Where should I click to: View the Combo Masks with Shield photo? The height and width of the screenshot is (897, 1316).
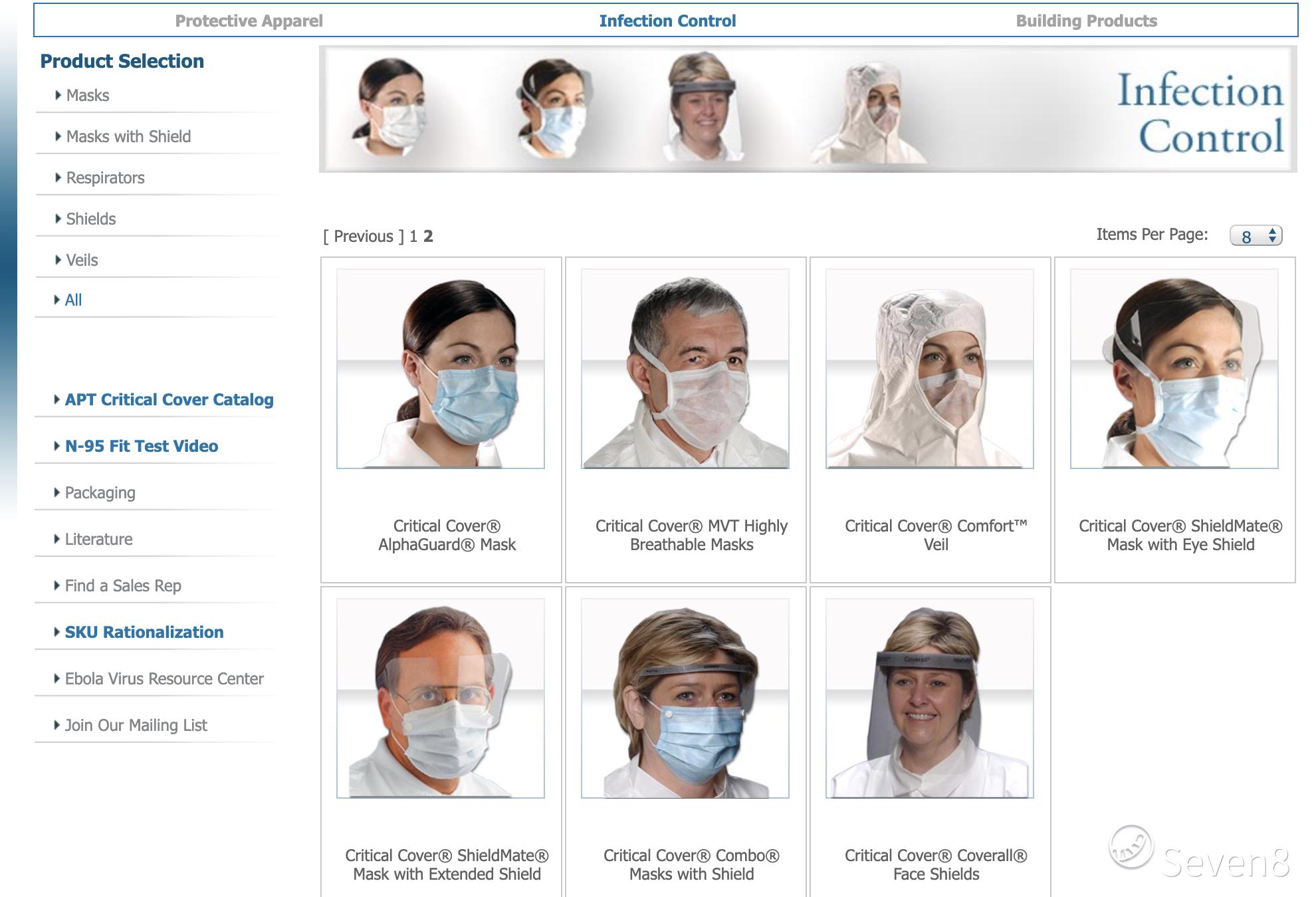685,698
